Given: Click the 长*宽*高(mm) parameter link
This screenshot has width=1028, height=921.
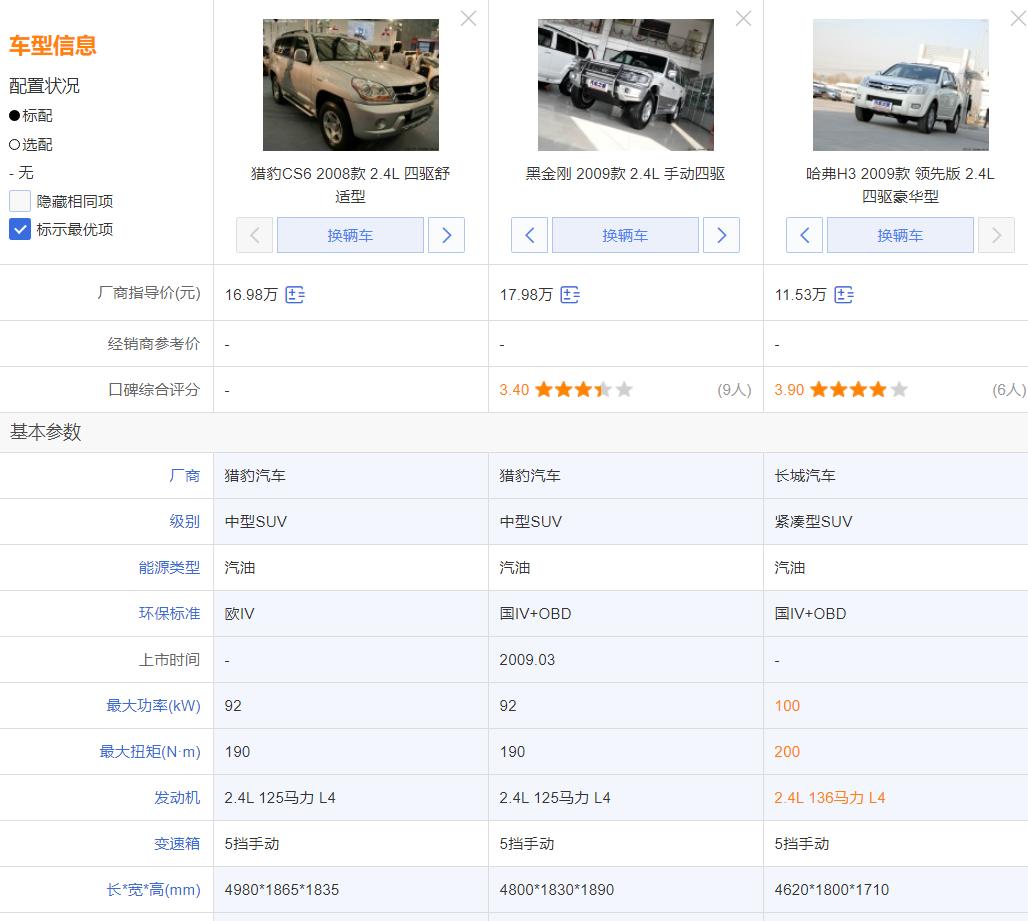Looking at the screenshot, I should click(x=155, y=889).
